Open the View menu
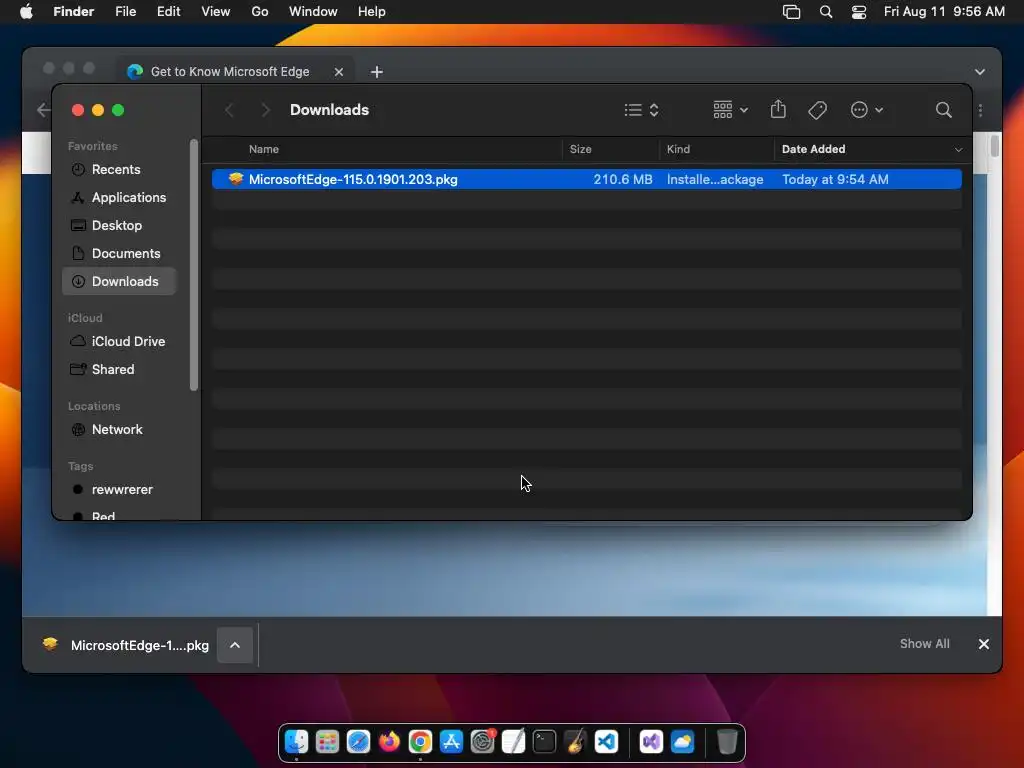The width and height of the screenshot is (1024, 768). [216, 12]
